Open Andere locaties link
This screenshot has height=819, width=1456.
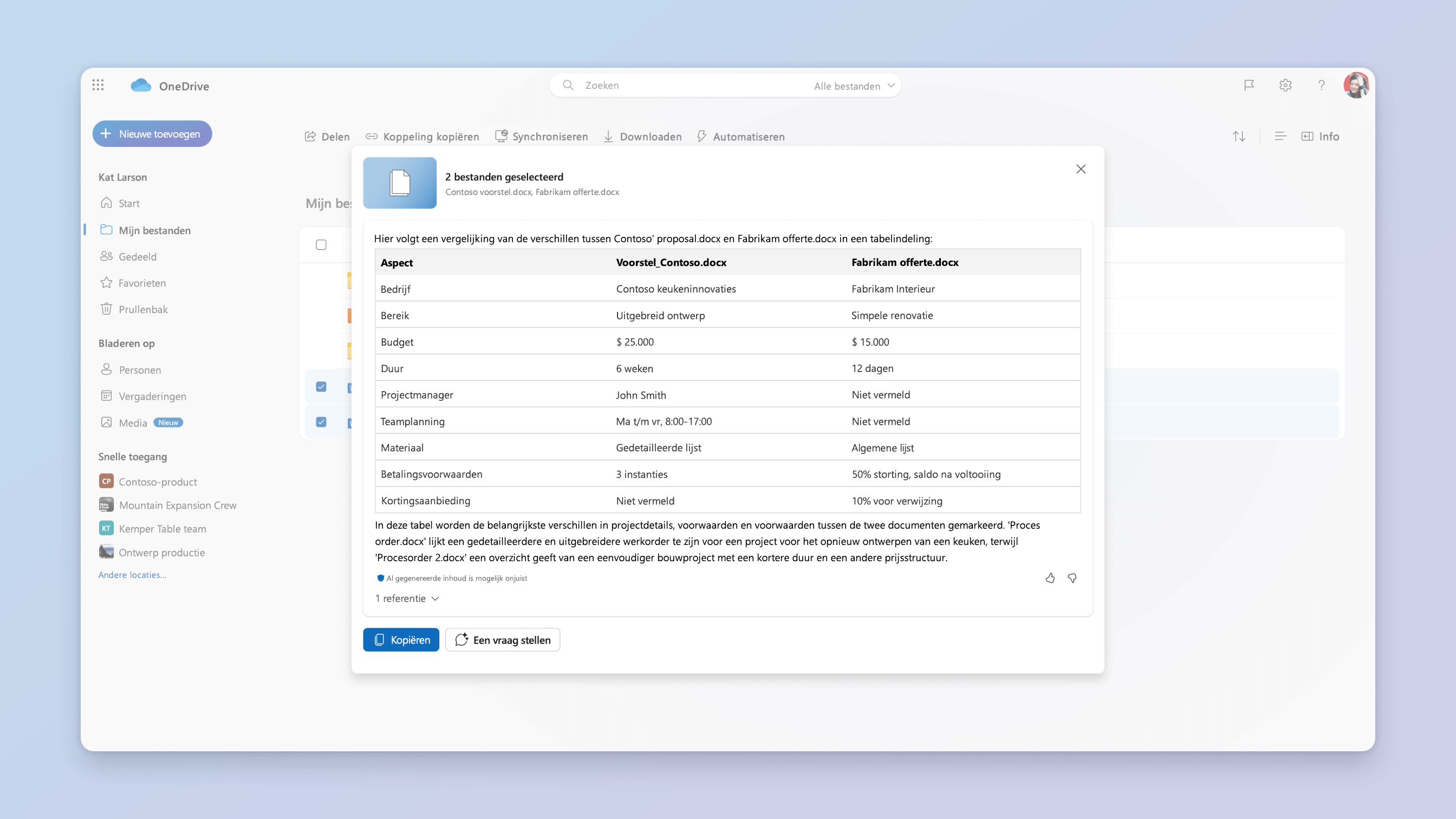click(x=132, y=575)
